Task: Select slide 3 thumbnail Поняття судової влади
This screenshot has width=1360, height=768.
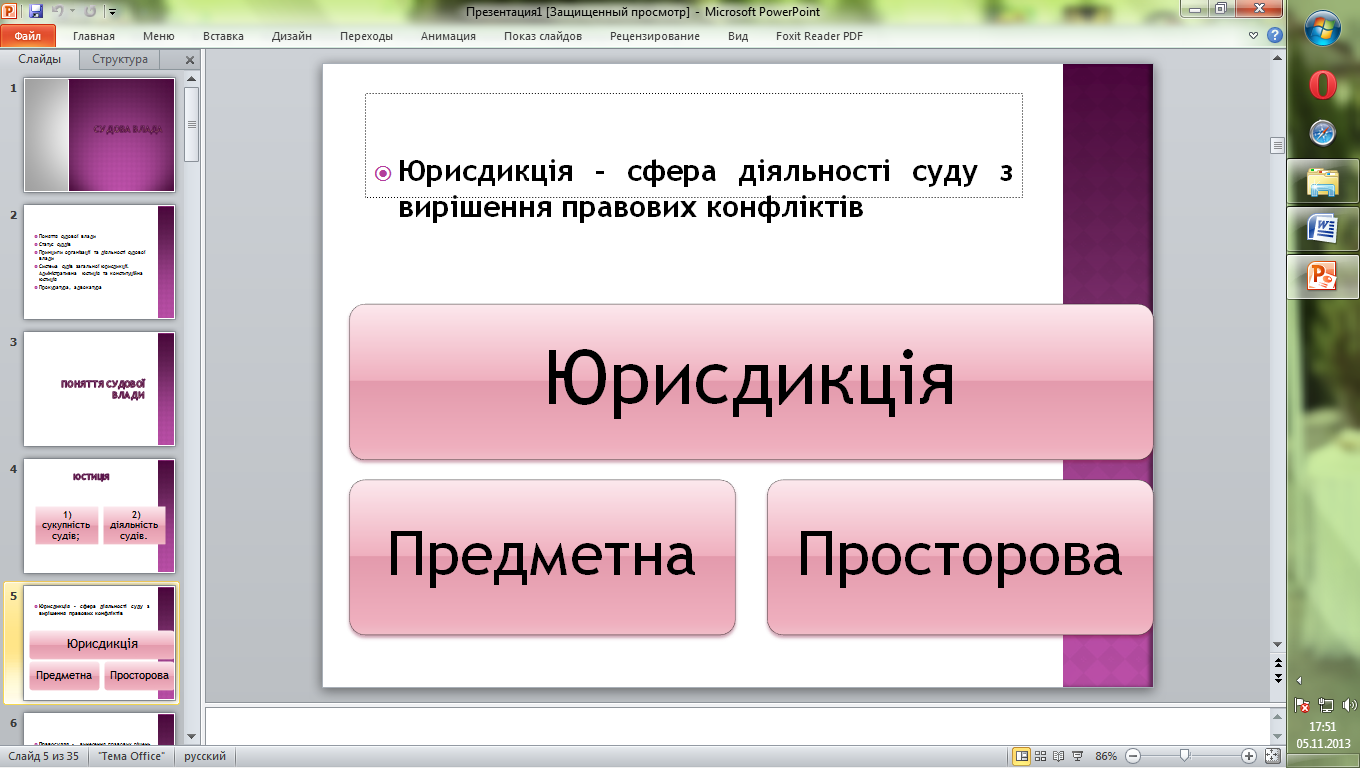Action: click(x=99, y=389)
